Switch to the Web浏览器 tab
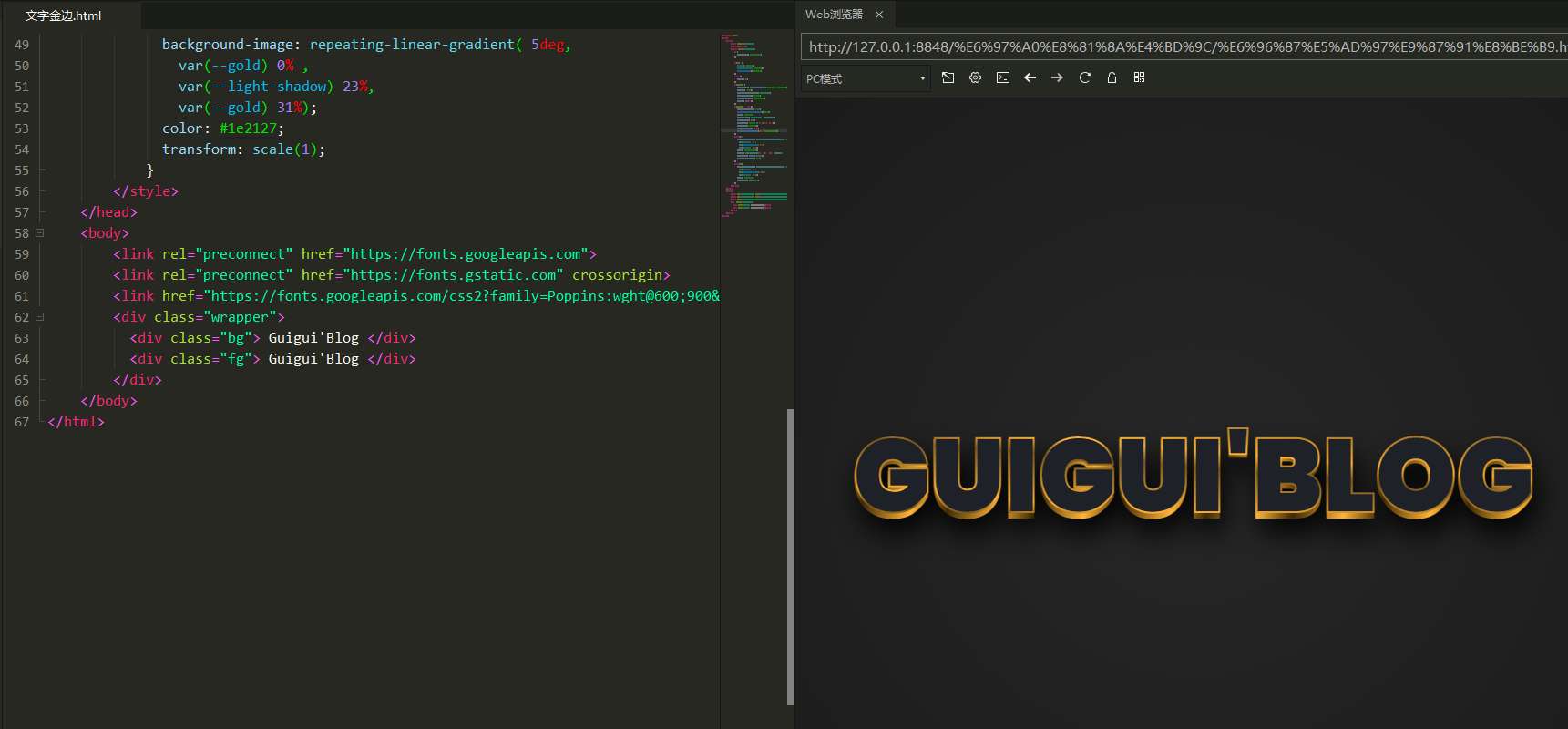The height and width of the screenshot is (729, 1568). pyautogui.click(x=834, y=15)
